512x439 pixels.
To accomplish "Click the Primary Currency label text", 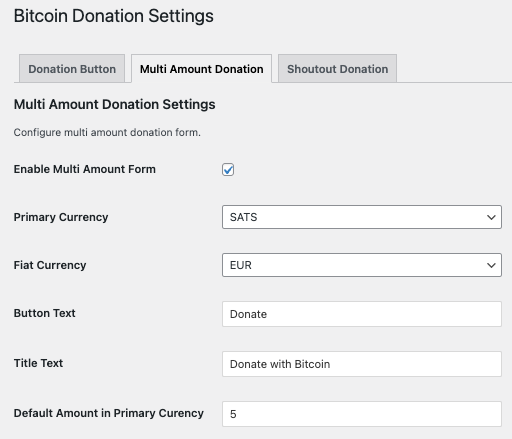I will (61, 217).
